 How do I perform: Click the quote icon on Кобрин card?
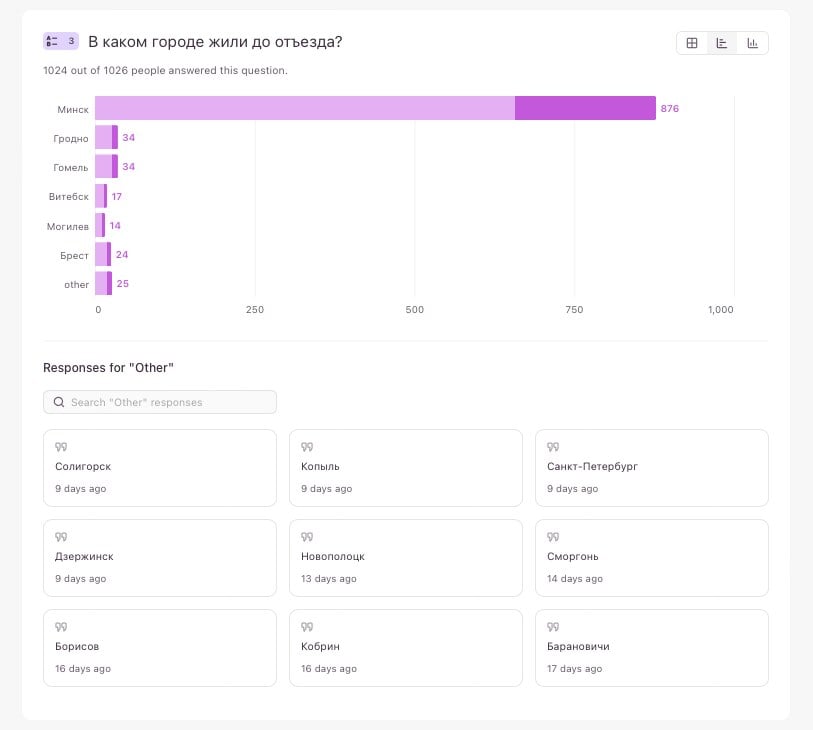tap(306, 627)
